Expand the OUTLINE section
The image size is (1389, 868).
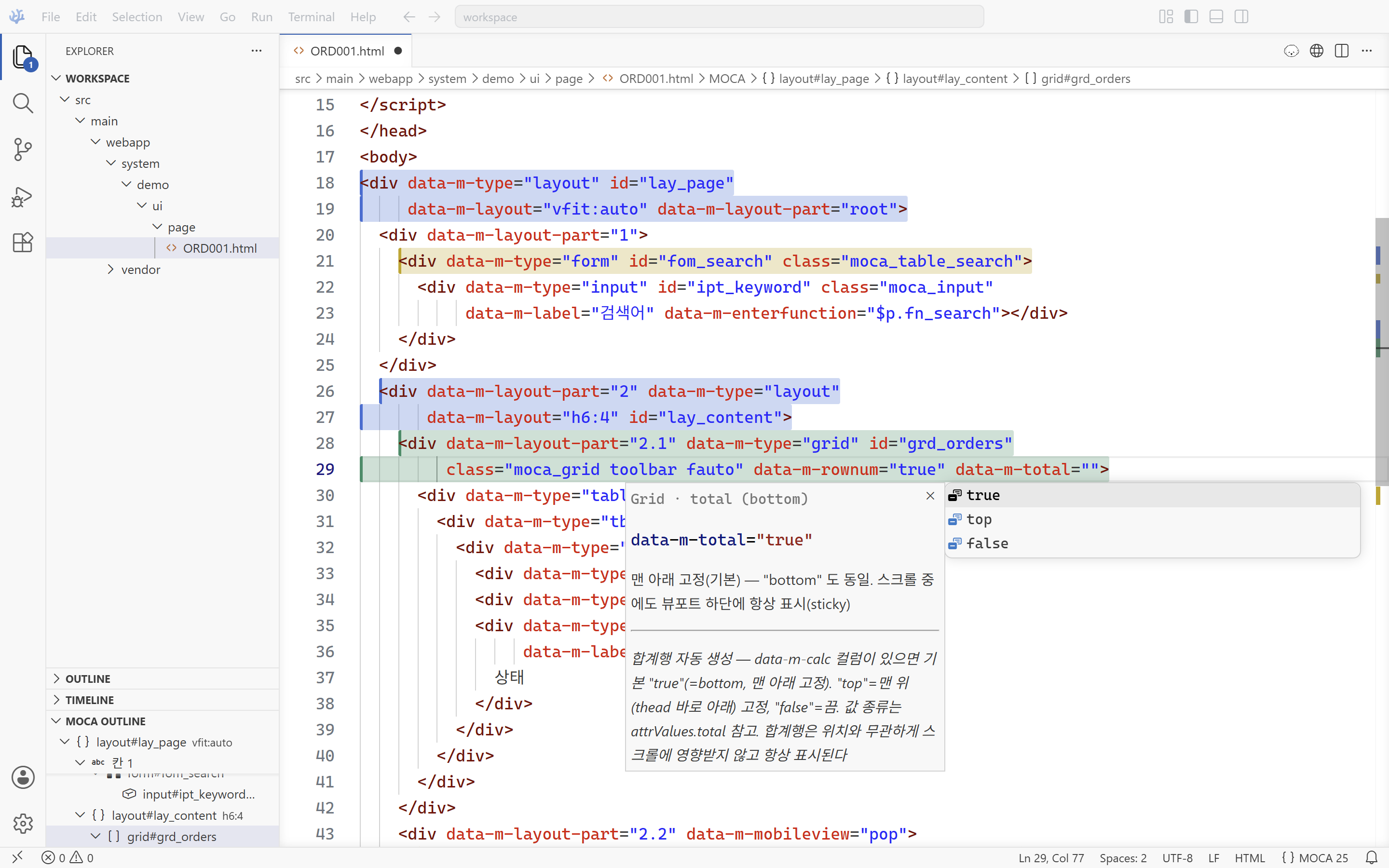[x=163, y=678]
